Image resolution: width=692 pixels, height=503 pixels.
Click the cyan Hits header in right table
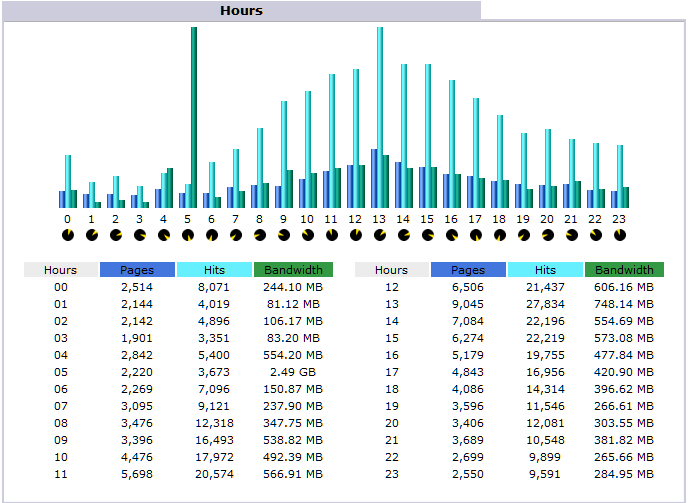click(x=545, y=270)
